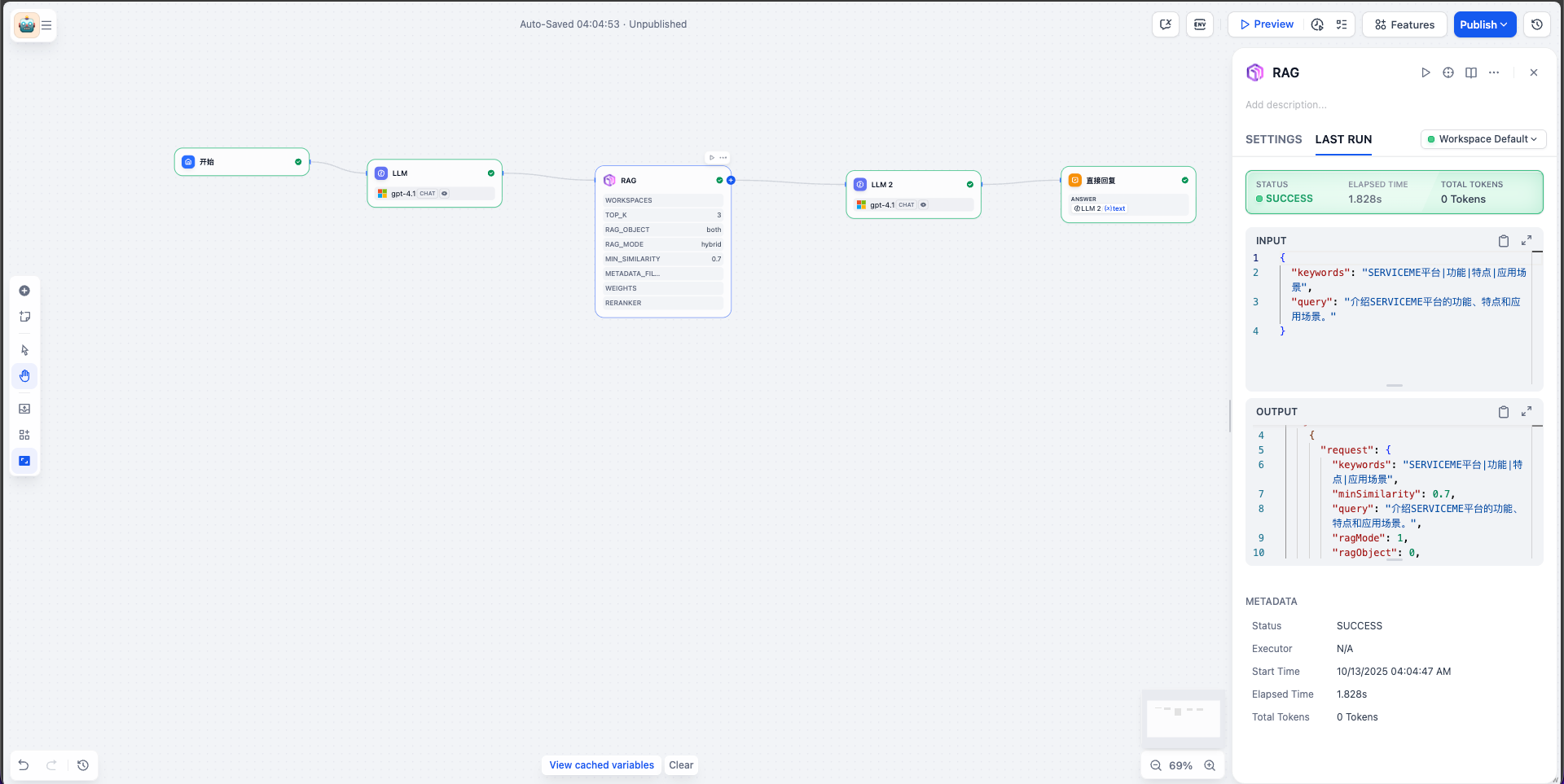
Task: Click the add node plus icon
Action: point(24,291)
